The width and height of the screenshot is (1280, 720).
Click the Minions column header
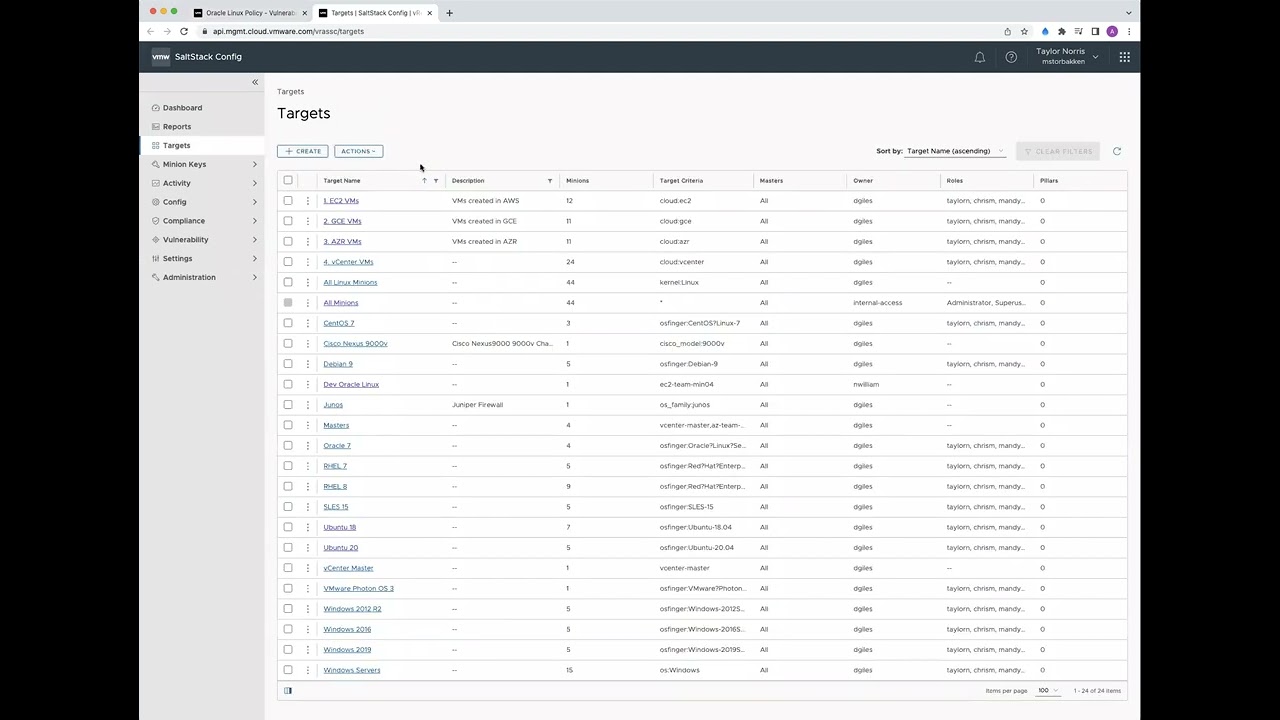[577, 181]
